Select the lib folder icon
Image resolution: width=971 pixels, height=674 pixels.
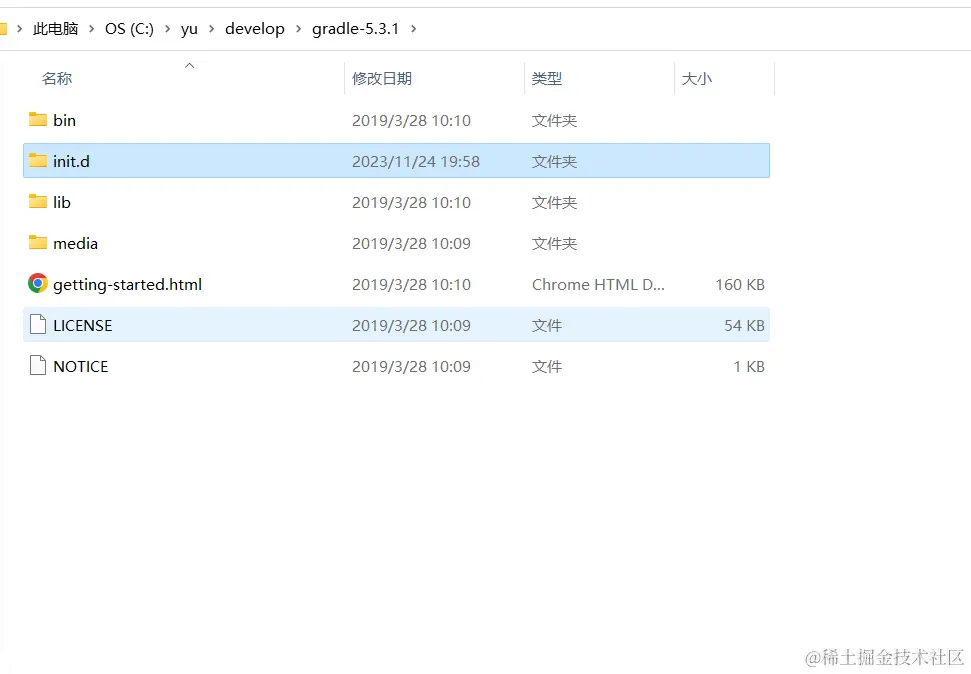click(x=38, y=201)
